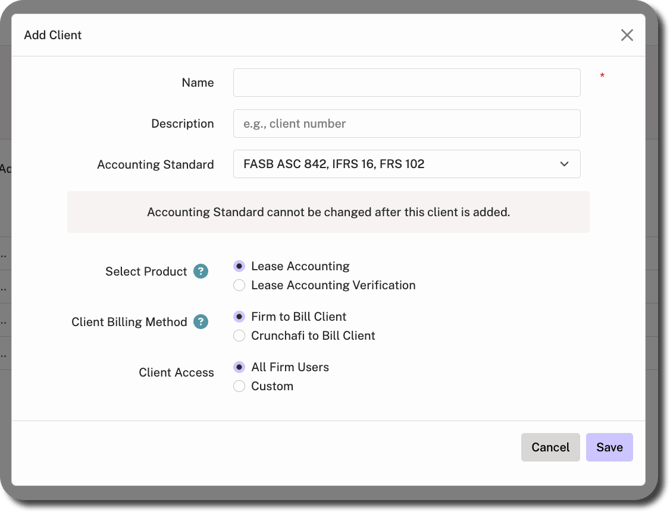Screen dimensions: 670x512
Task: Save the new client
Action: pyautogui.click(x=609, y=447)
